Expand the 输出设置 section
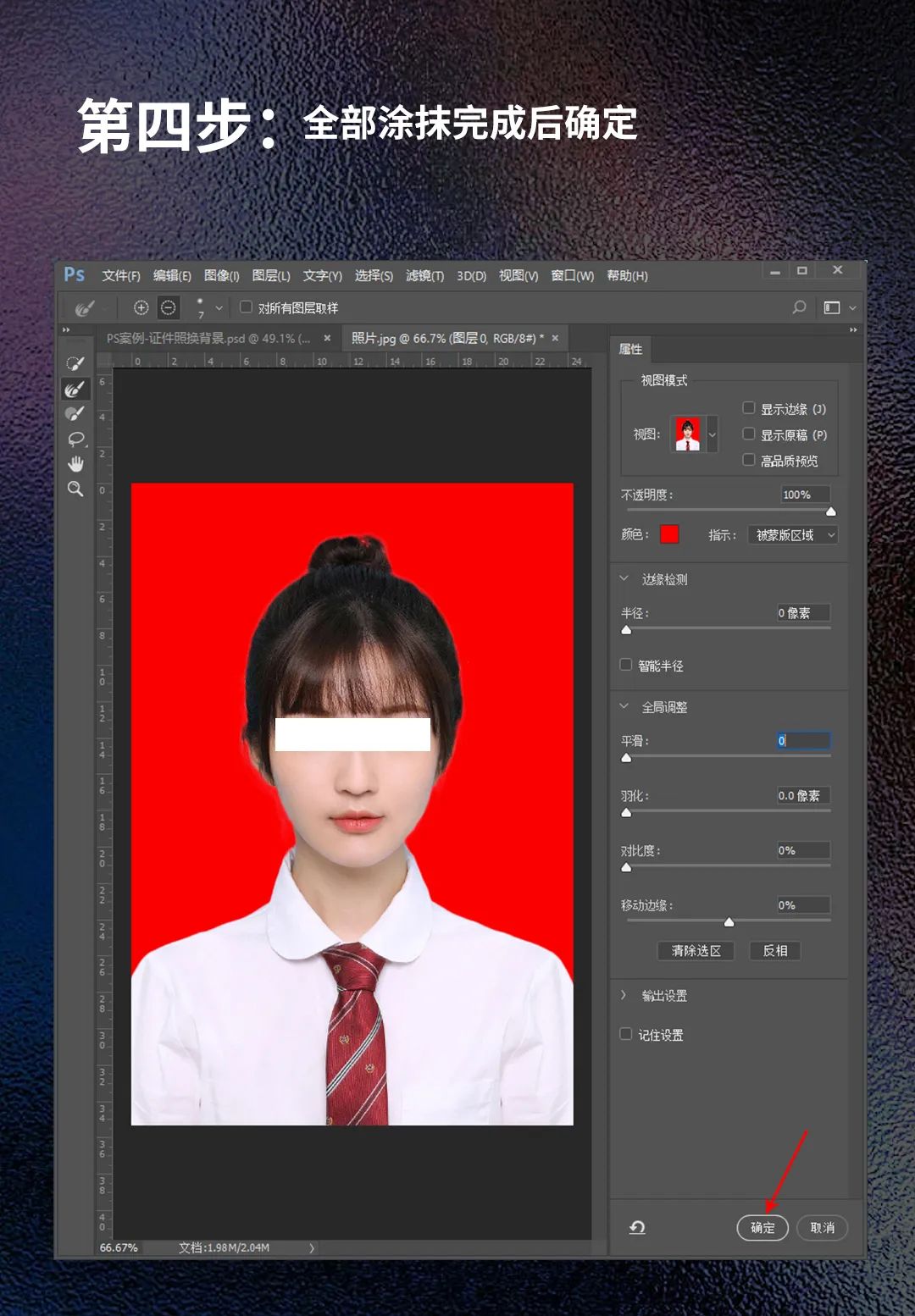This screenshot has width=915, height=1316. tap(624, 995)
